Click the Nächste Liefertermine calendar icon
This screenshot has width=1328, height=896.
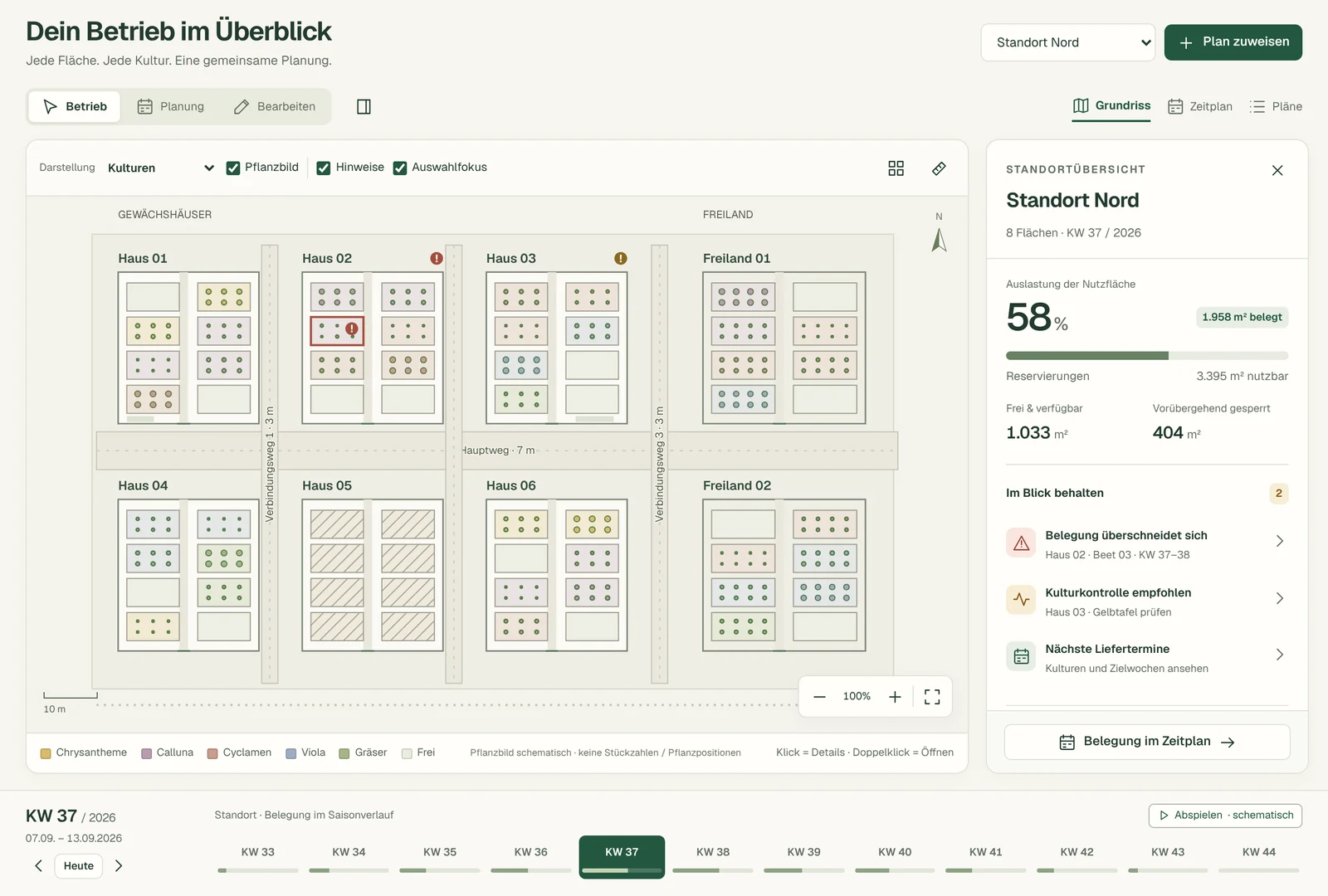pos(1021,655)
